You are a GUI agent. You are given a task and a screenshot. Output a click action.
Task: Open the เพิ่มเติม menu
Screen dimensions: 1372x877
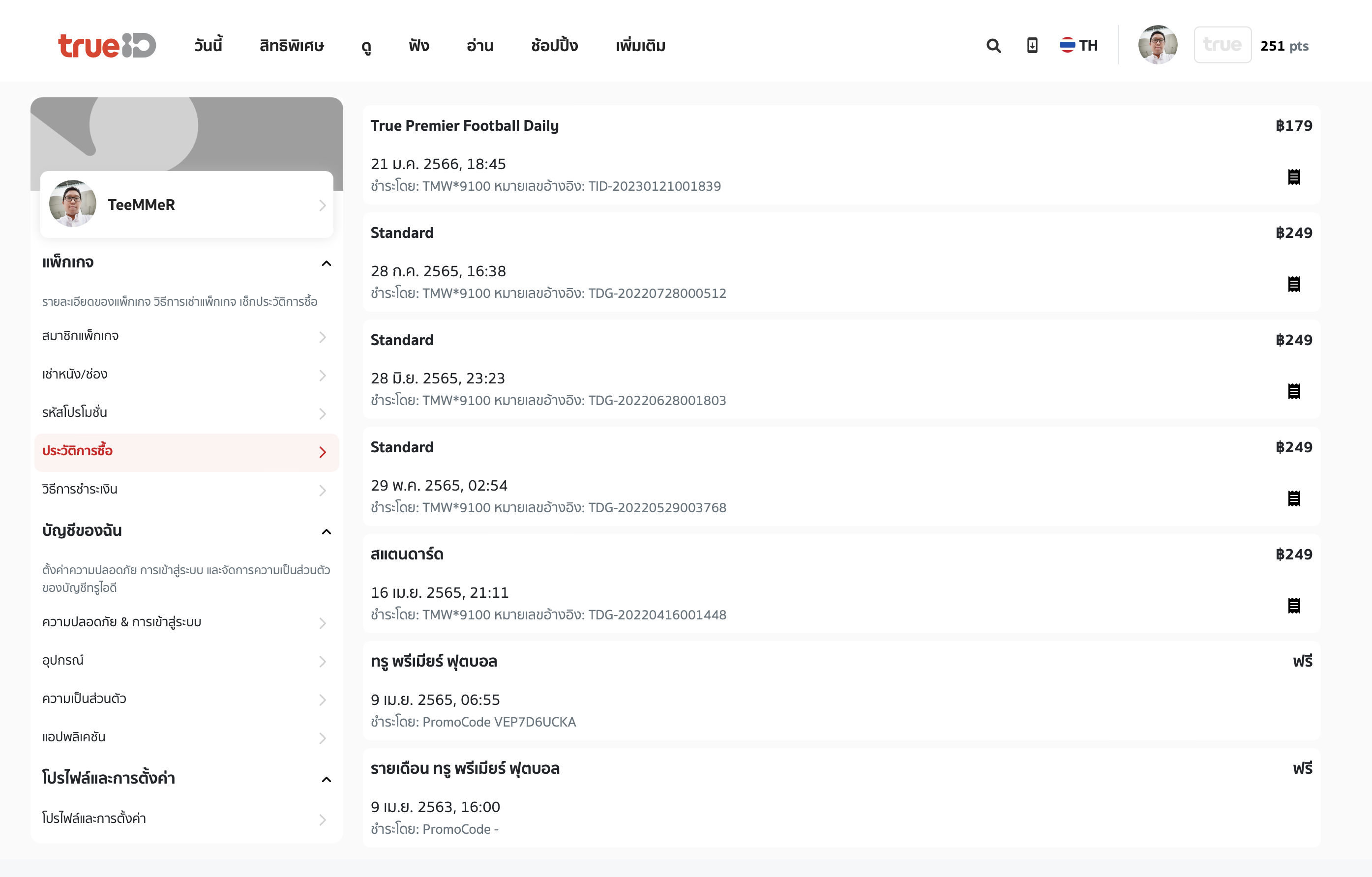[640, 46]
